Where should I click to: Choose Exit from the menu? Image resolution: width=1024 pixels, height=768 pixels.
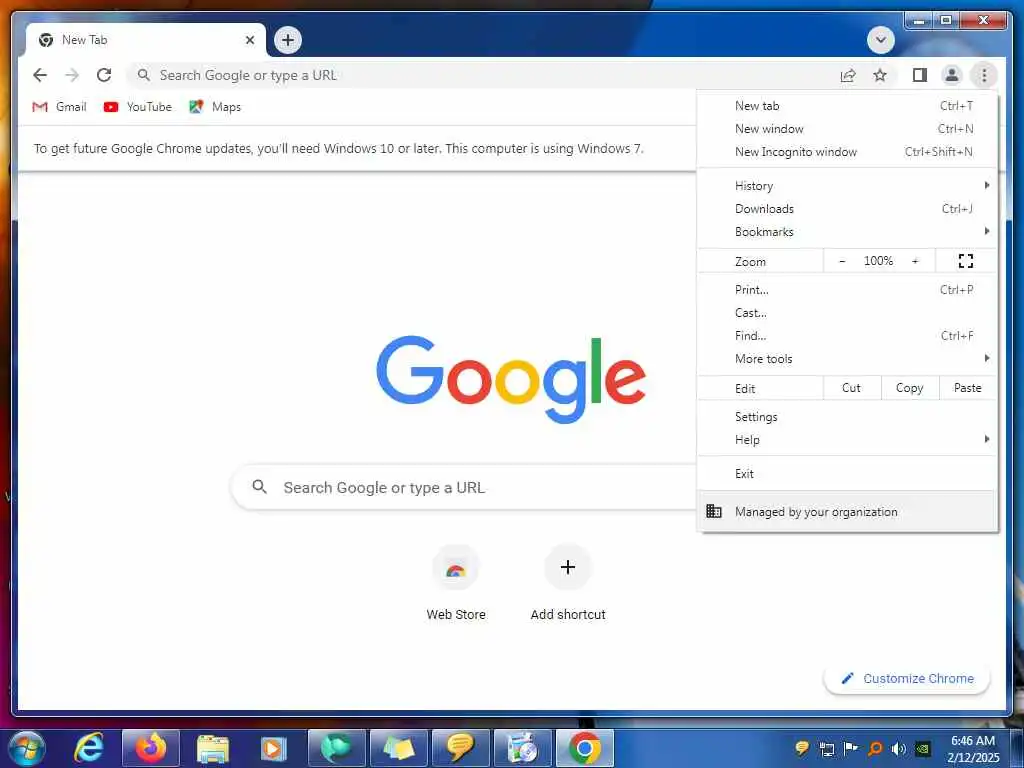(x=847, y=473)
